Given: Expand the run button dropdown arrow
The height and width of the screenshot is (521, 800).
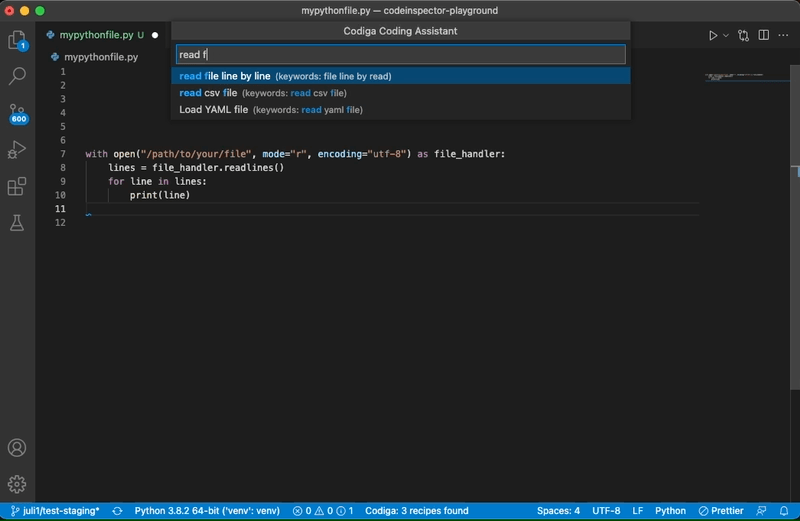Looking at the screenshot, I should [x=726, y=35].
